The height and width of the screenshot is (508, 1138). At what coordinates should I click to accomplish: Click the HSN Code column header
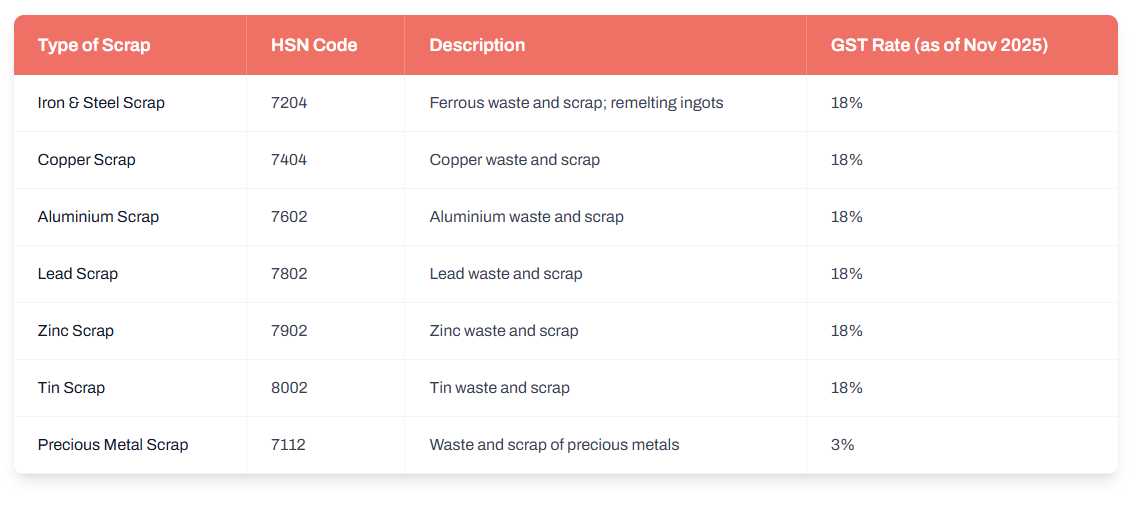pyautogui.click(x=314, y=45)
